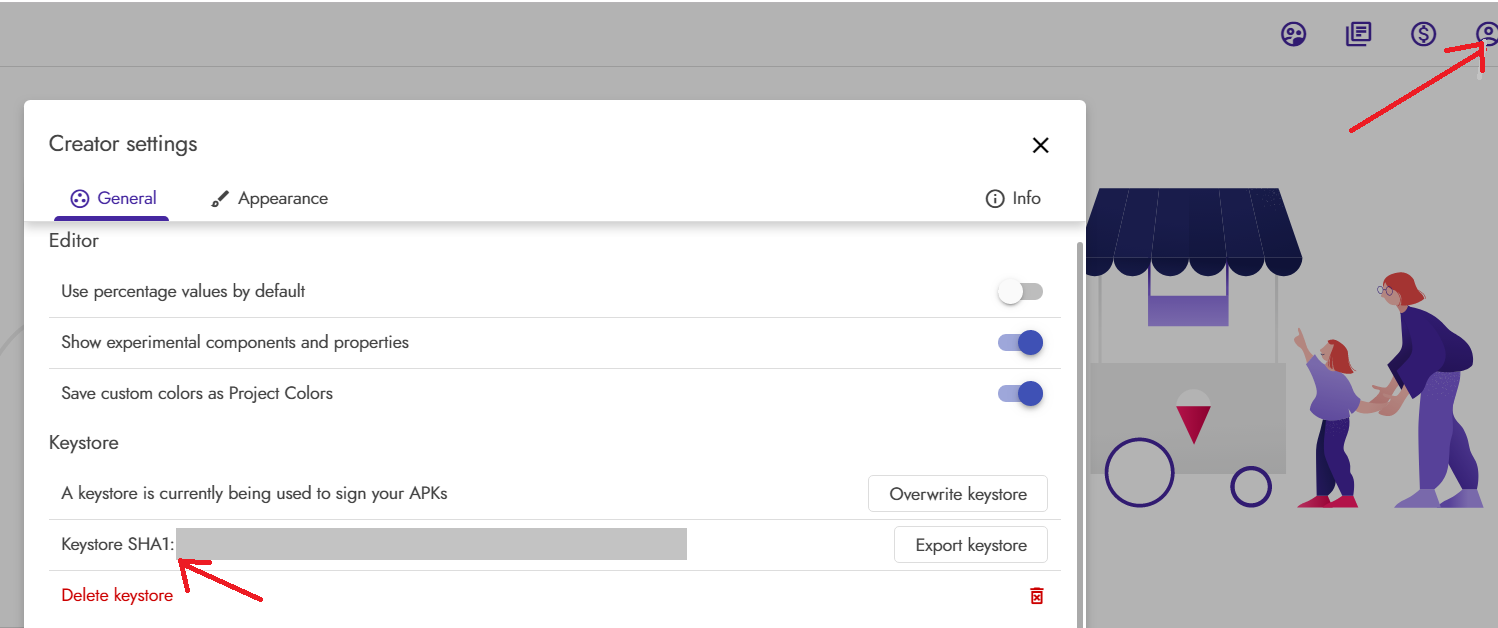Click the dollar sign pricing icon

tap(1423, 35)
